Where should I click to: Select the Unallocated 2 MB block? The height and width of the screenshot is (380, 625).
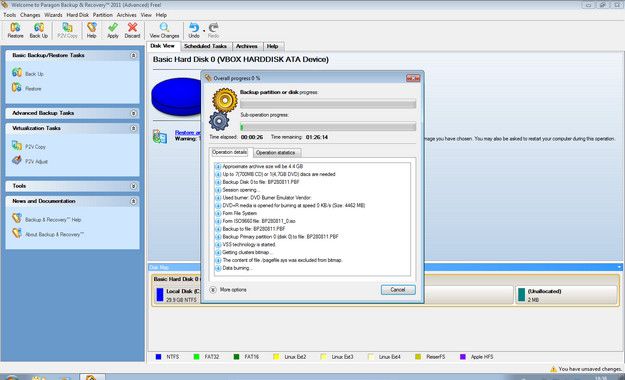pyautogui.click(x=567, y=295)
